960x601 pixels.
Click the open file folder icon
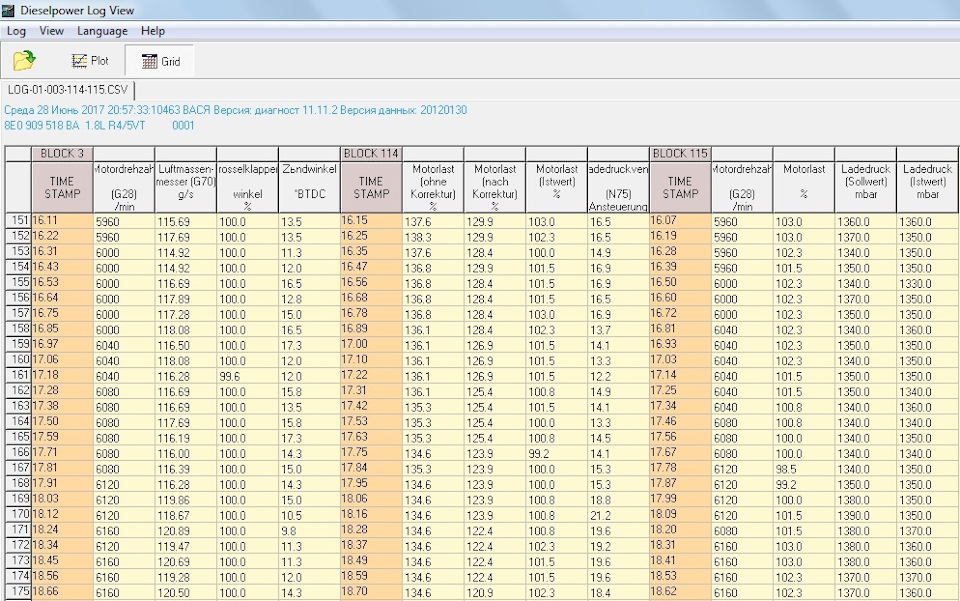click(x=24, y=61)
